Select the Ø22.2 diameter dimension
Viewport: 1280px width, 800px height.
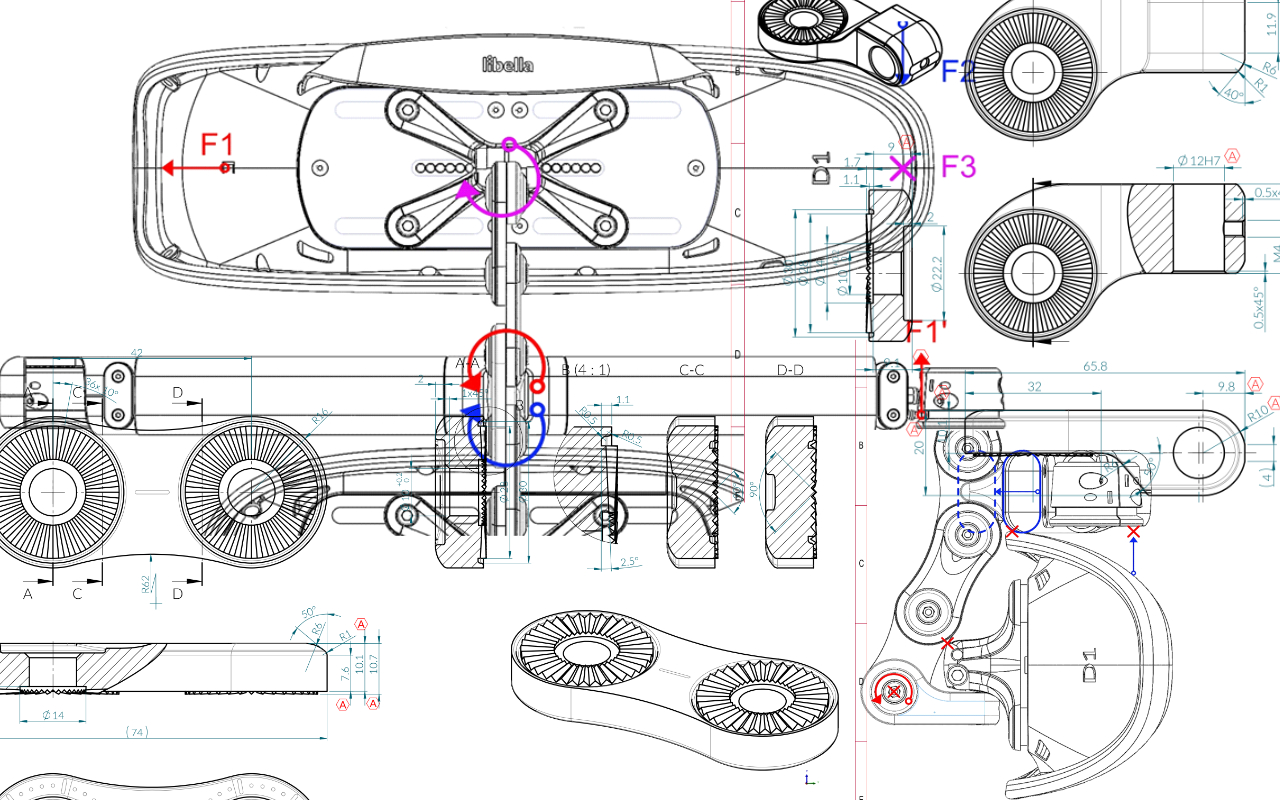(x=936, y=272)
